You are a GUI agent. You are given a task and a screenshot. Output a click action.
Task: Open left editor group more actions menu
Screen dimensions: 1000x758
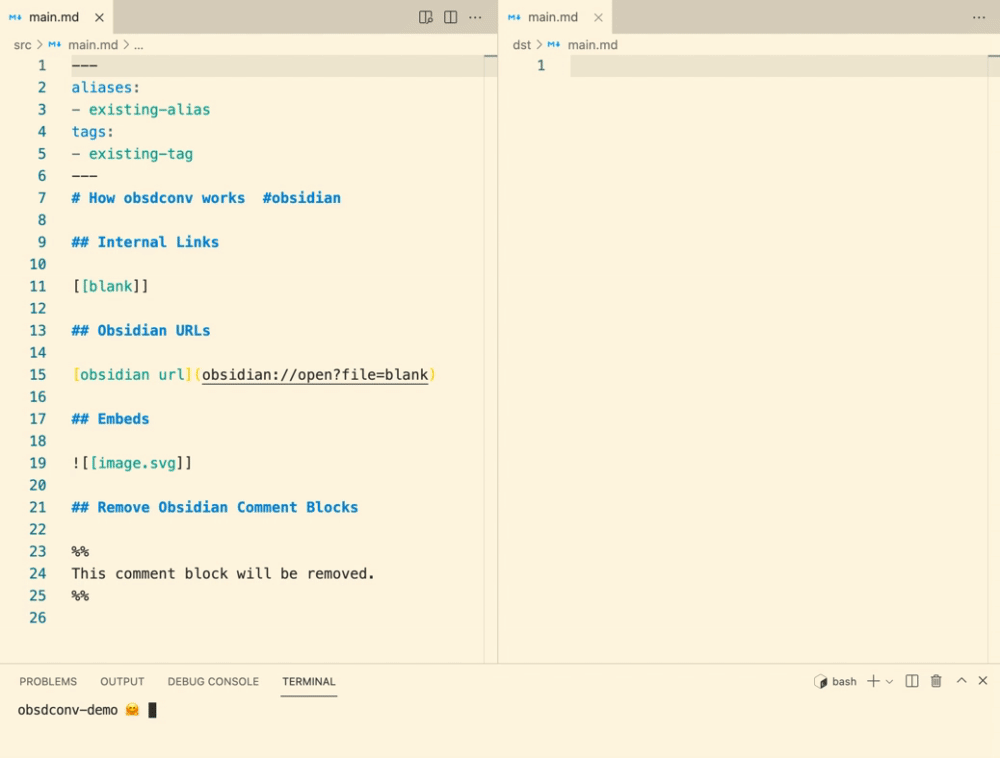click(475, 17)
